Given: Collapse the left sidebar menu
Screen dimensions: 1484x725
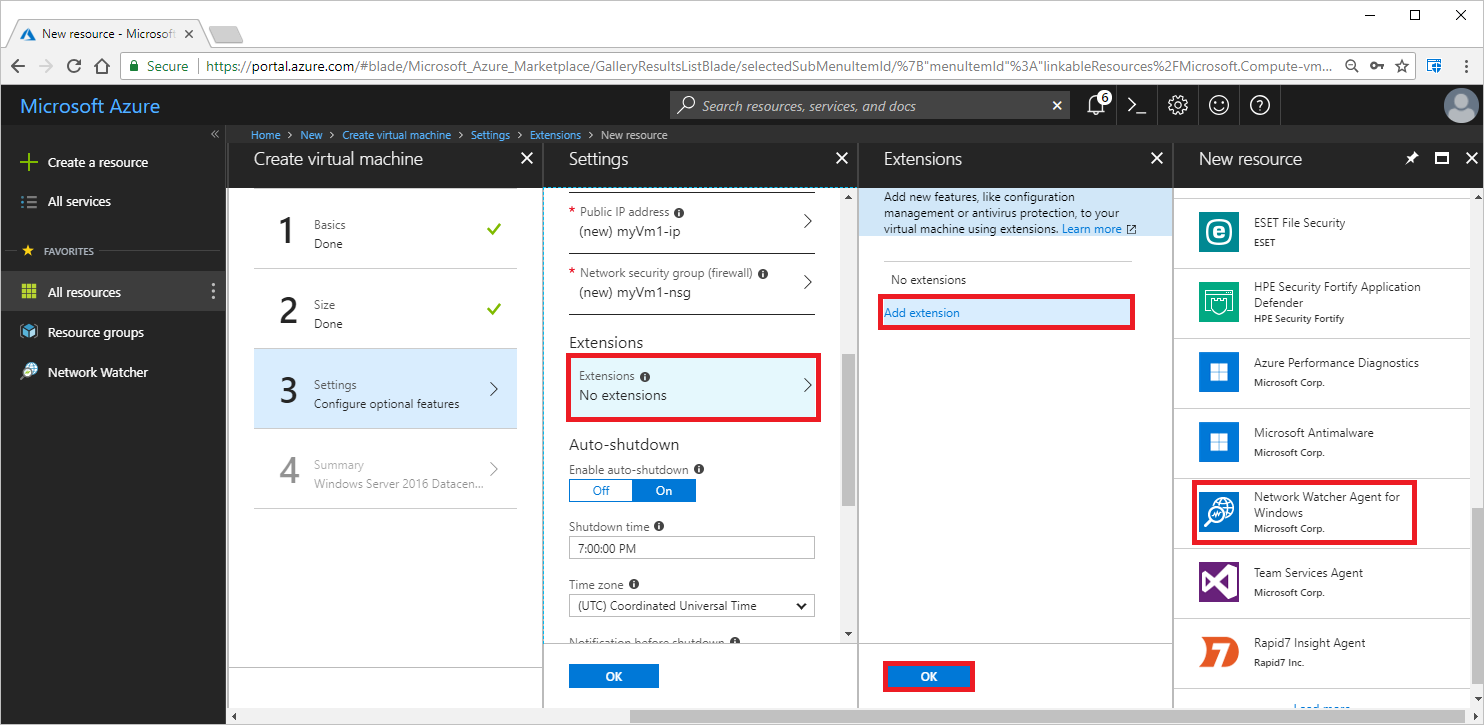Looking at the screenshot, I should tap(215, 134).
